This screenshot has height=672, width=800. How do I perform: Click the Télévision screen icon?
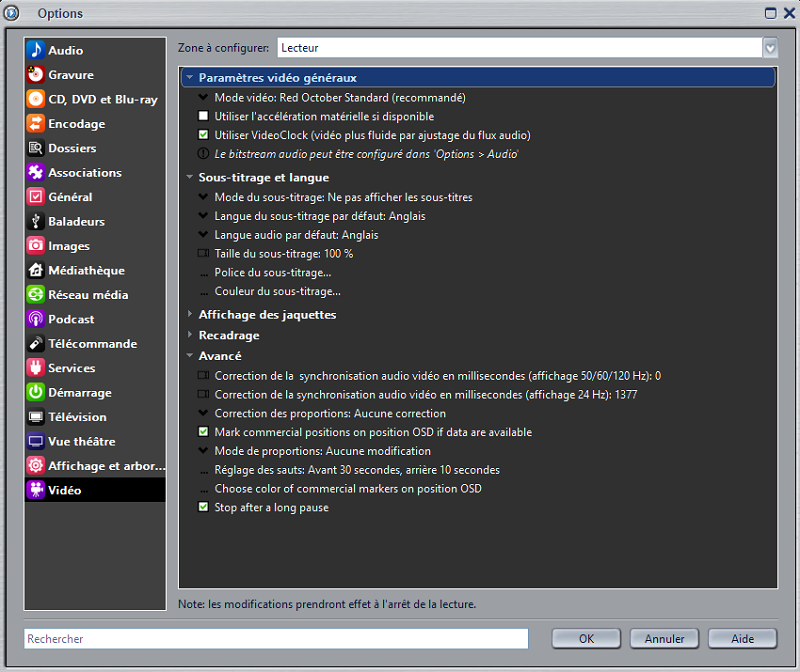click(36, 417)
